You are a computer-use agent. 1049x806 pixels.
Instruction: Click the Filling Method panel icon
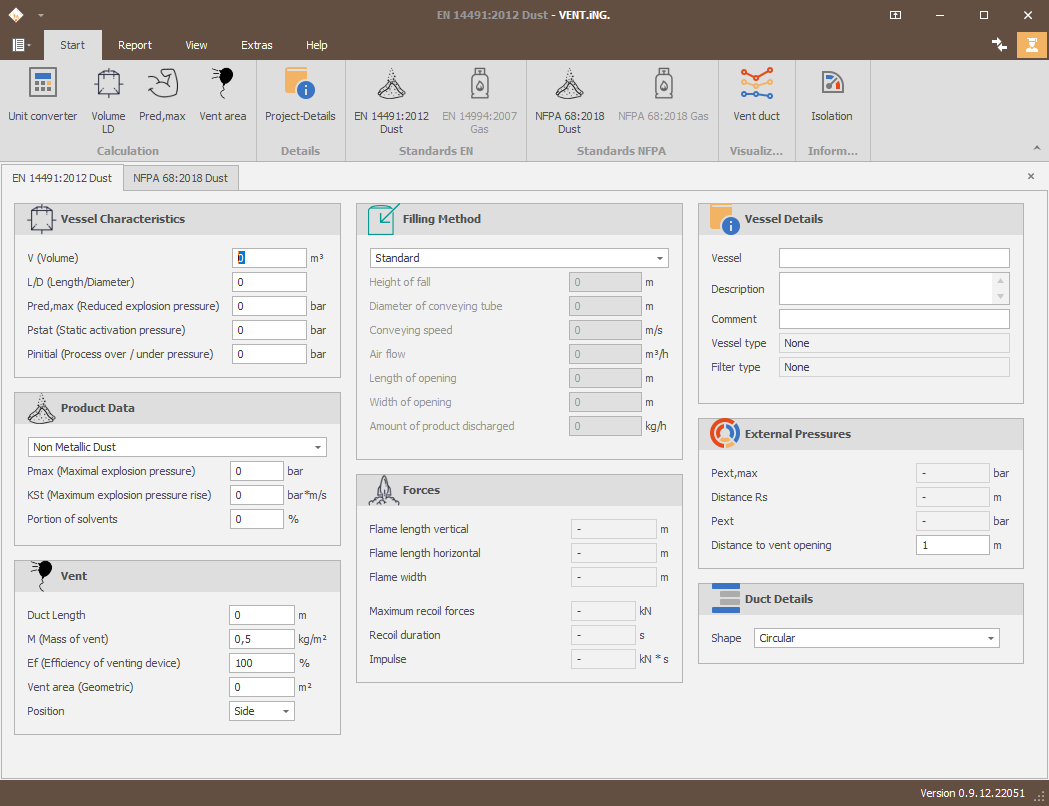click(x=383, y=219)
